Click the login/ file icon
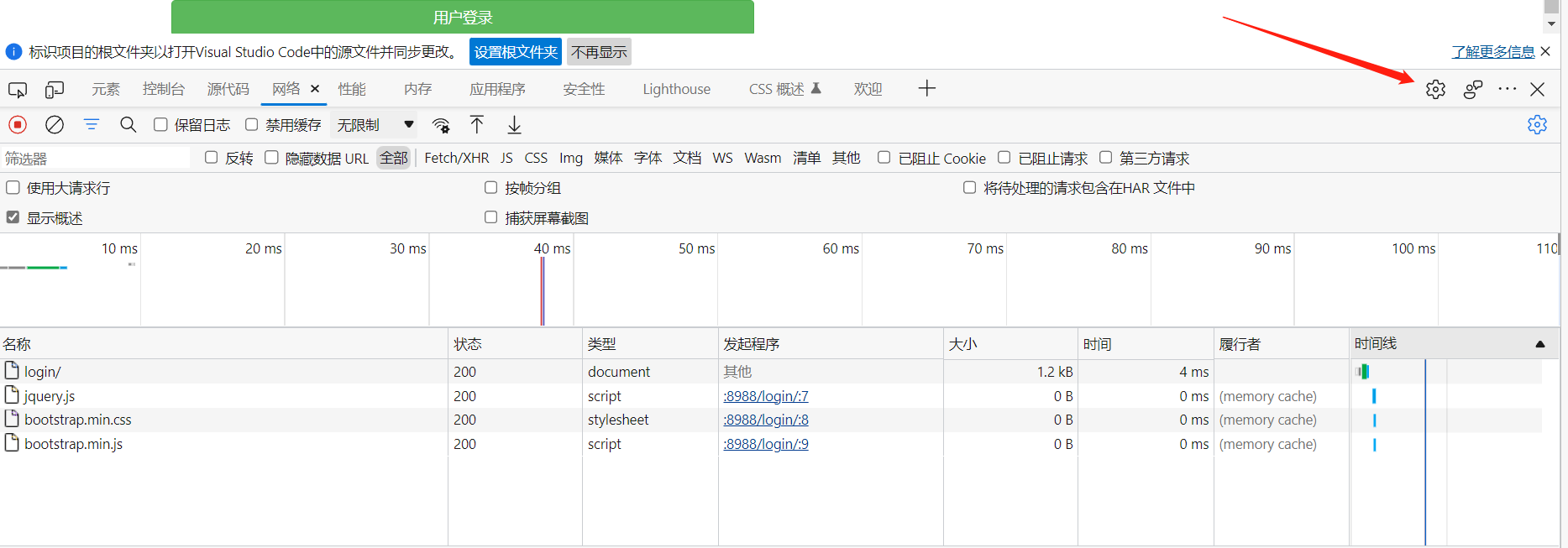1568x548 pixels. coord(12,370)
